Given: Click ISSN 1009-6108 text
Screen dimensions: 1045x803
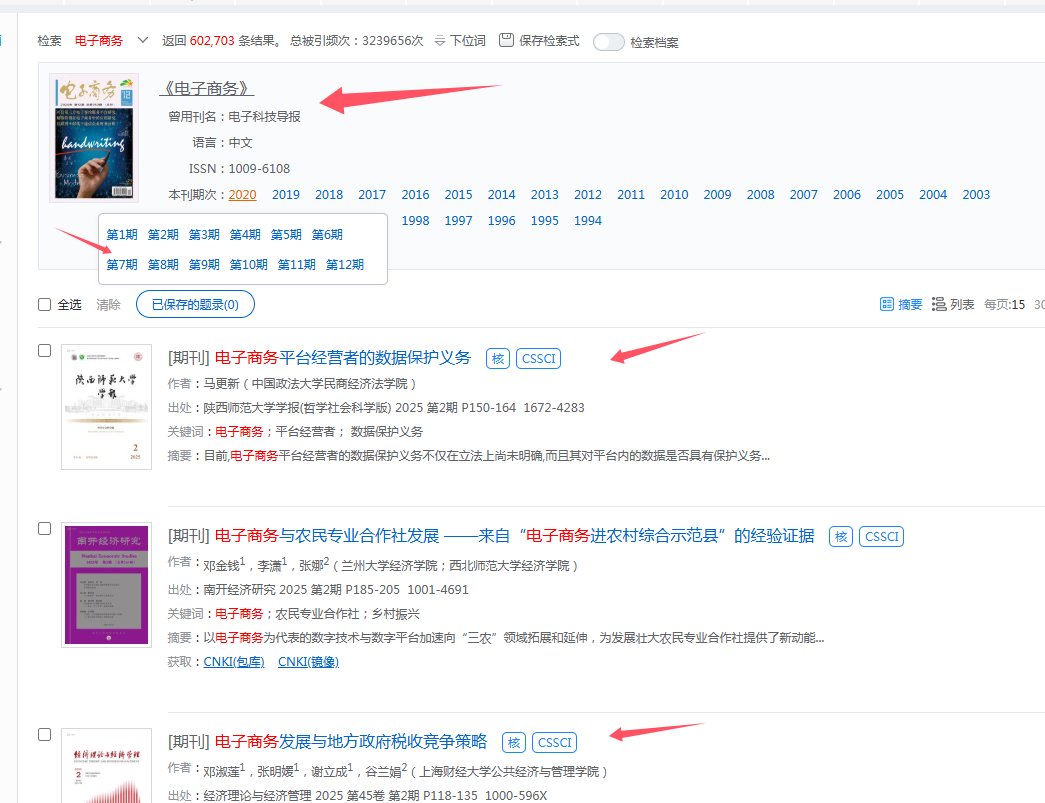Looking at the screenshot, I should coord(239,169).
